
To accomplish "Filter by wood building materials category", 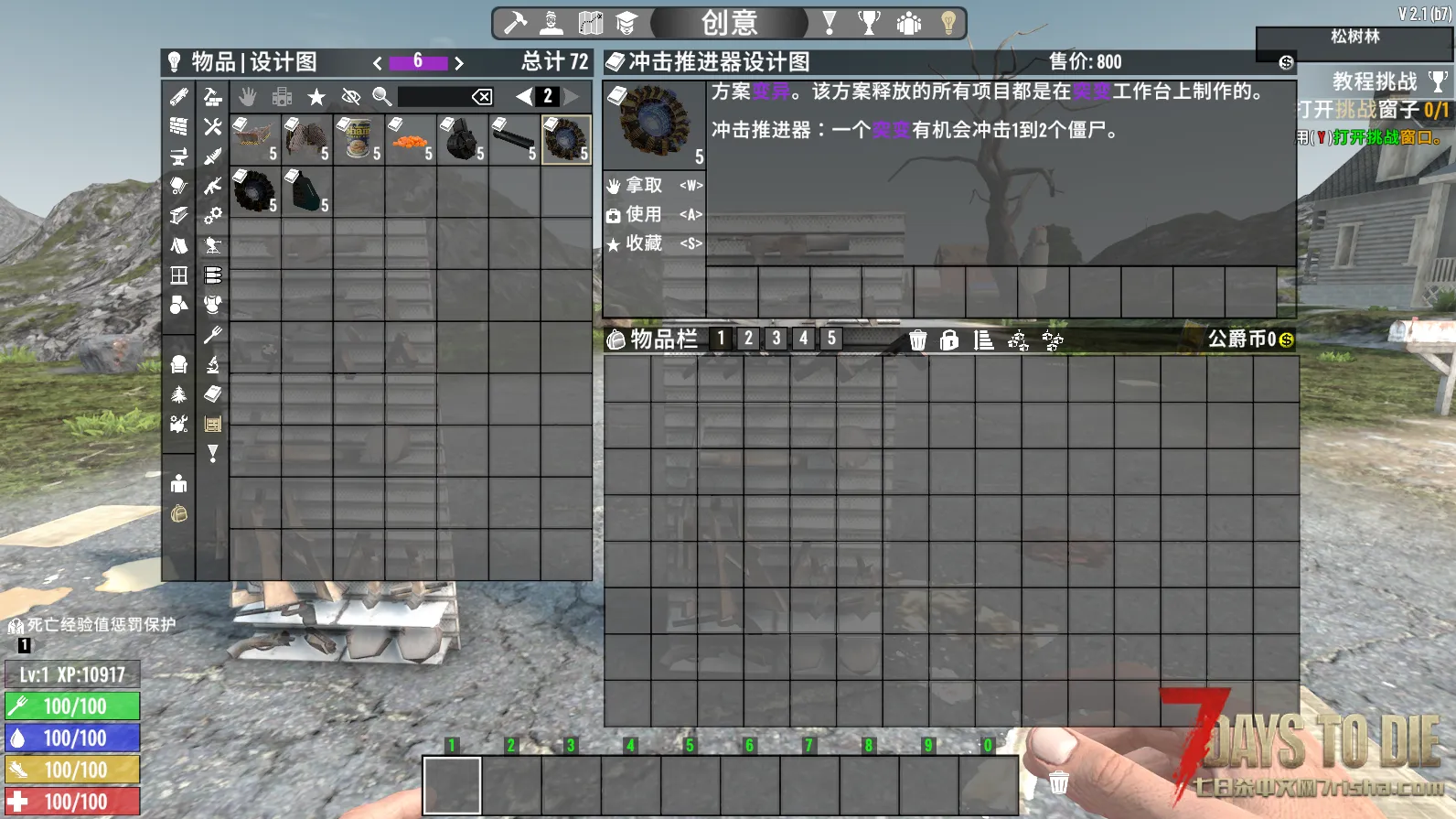I will click(x=179, y=96).
